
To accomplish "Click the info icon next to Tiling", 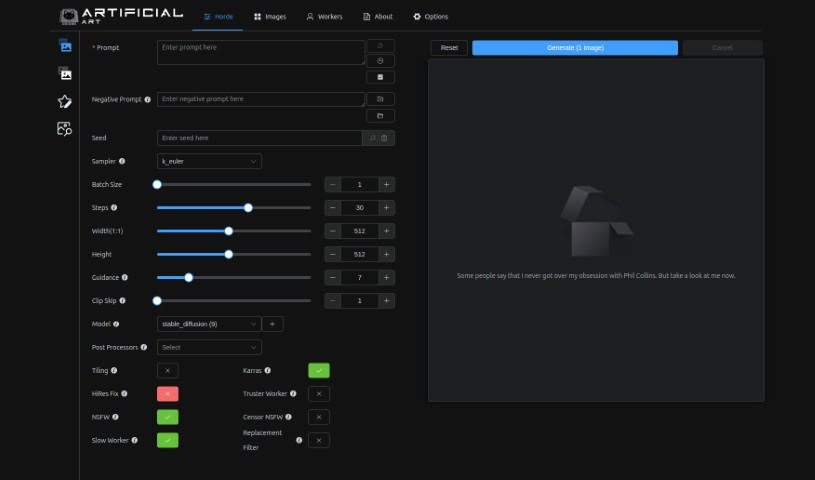I will tap(114, 370).
